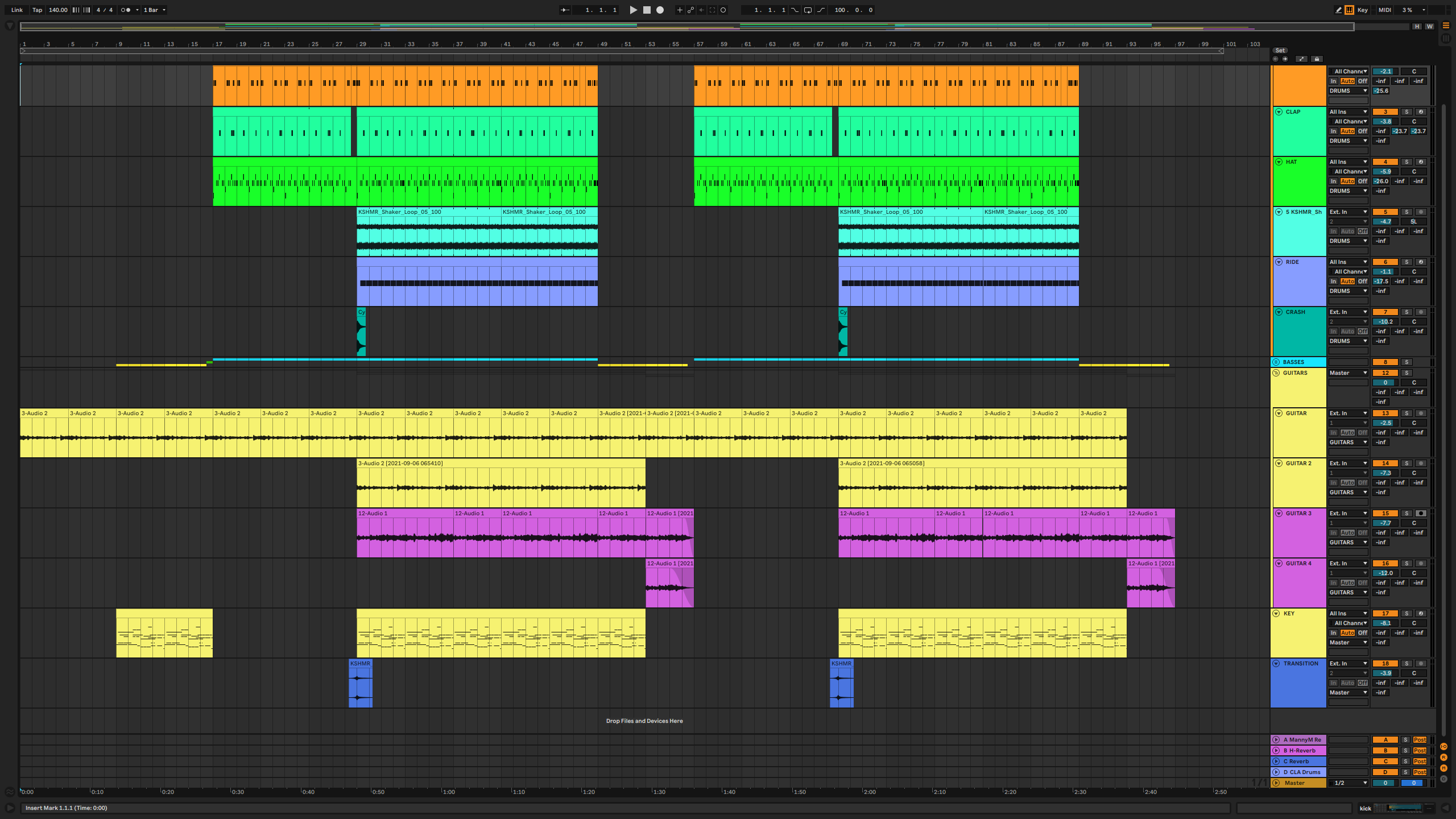Open the 1 Bar quantization menu

pyautogui.click(x=154, y=10)
